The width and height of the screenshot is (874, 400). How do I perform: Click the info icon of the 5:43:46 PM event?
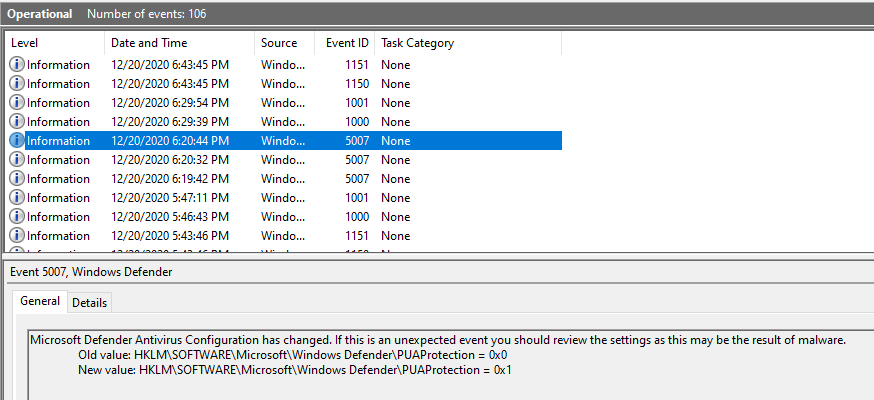(17, 235)
